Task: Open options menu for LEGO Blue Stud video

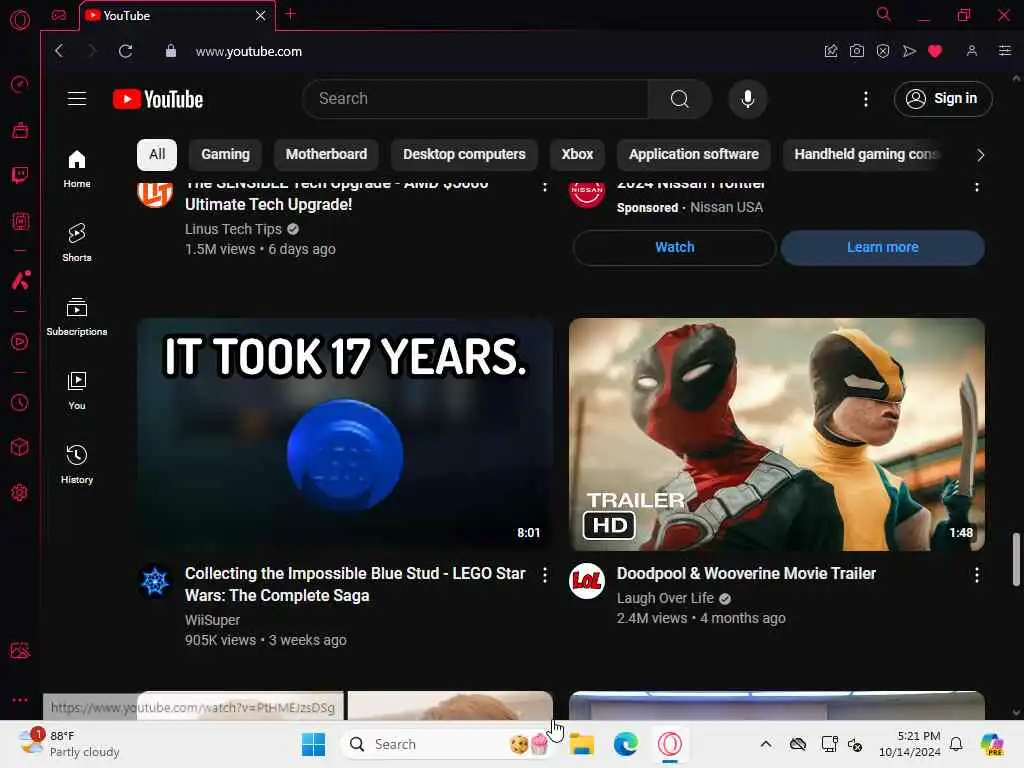Action: click(545, 575)
